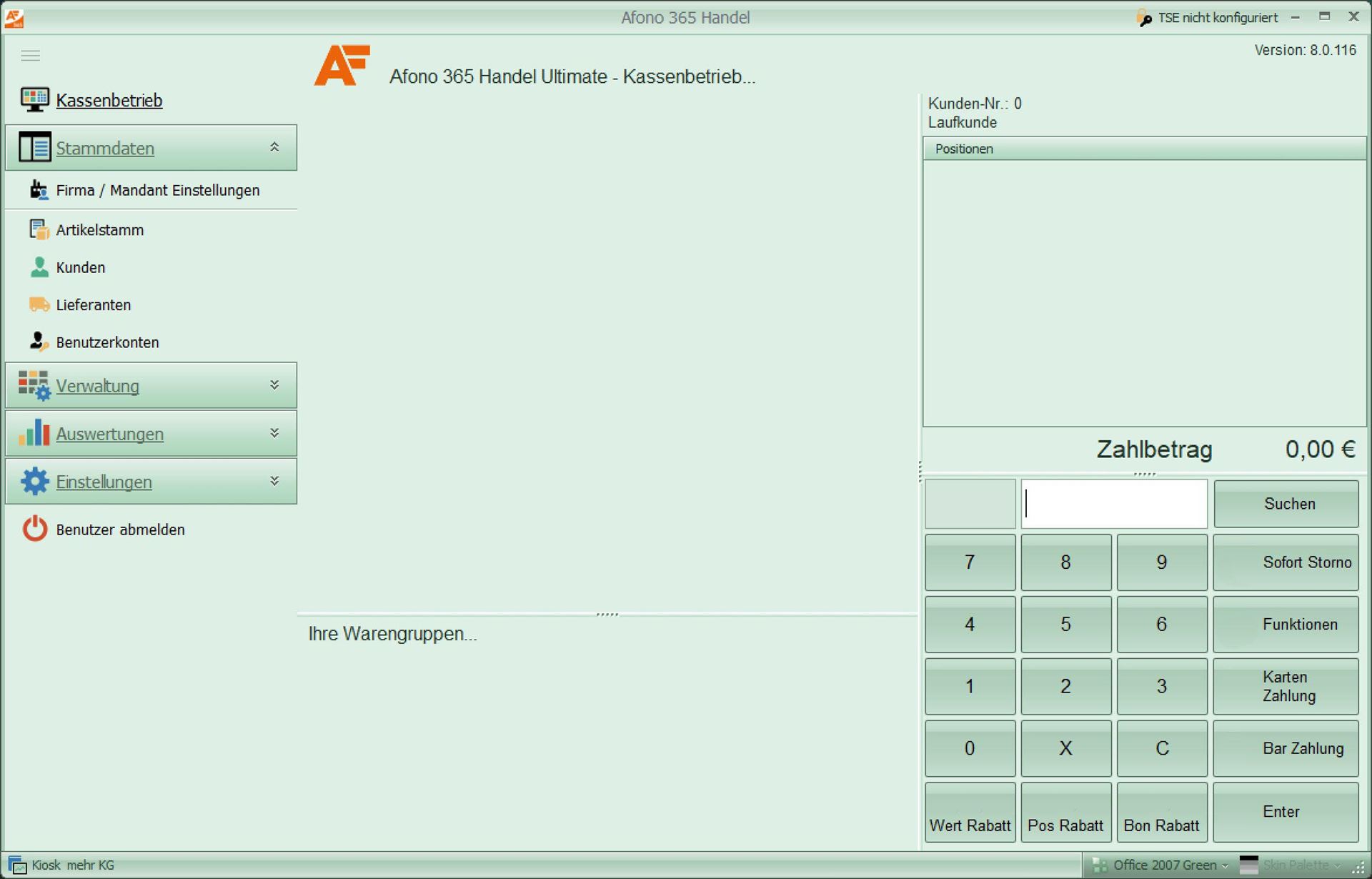Expand the Auswertungen section chevron
Screen dimensions: 1372x879
pos(274,433)
